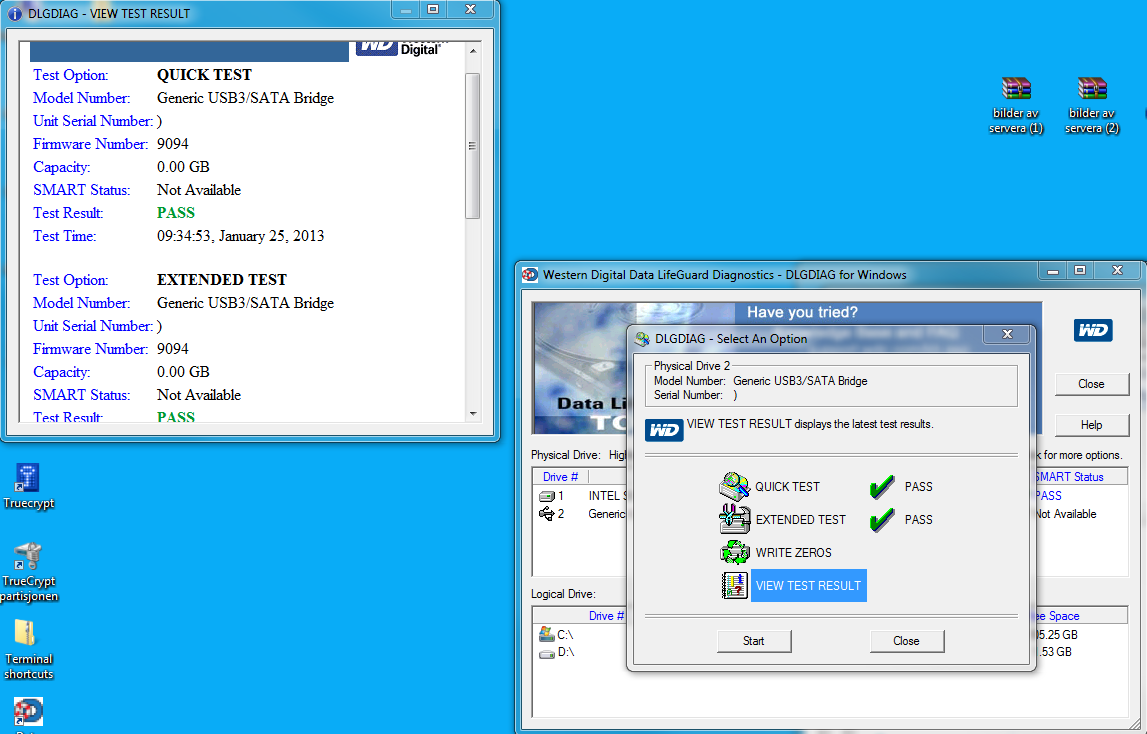The height and width of the screenshot is (734, 1147).
Task: Open Data LifeGuard desktop shortcut at bottom
Action: [29, 714]
